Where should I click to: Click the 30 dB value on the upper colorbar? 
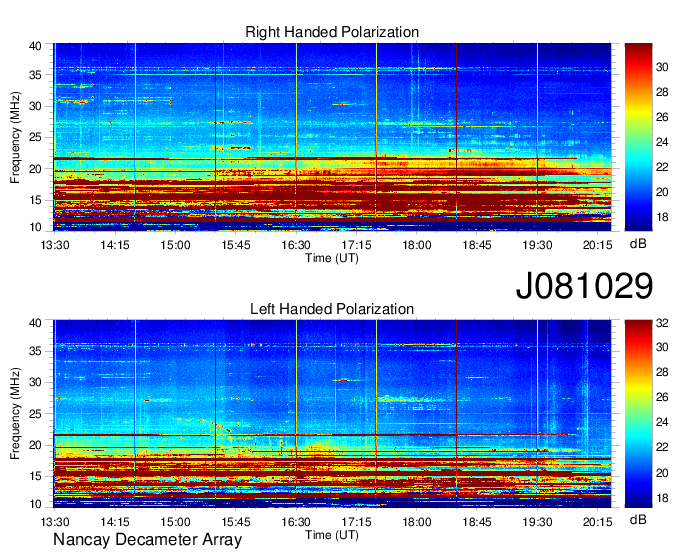662,67
